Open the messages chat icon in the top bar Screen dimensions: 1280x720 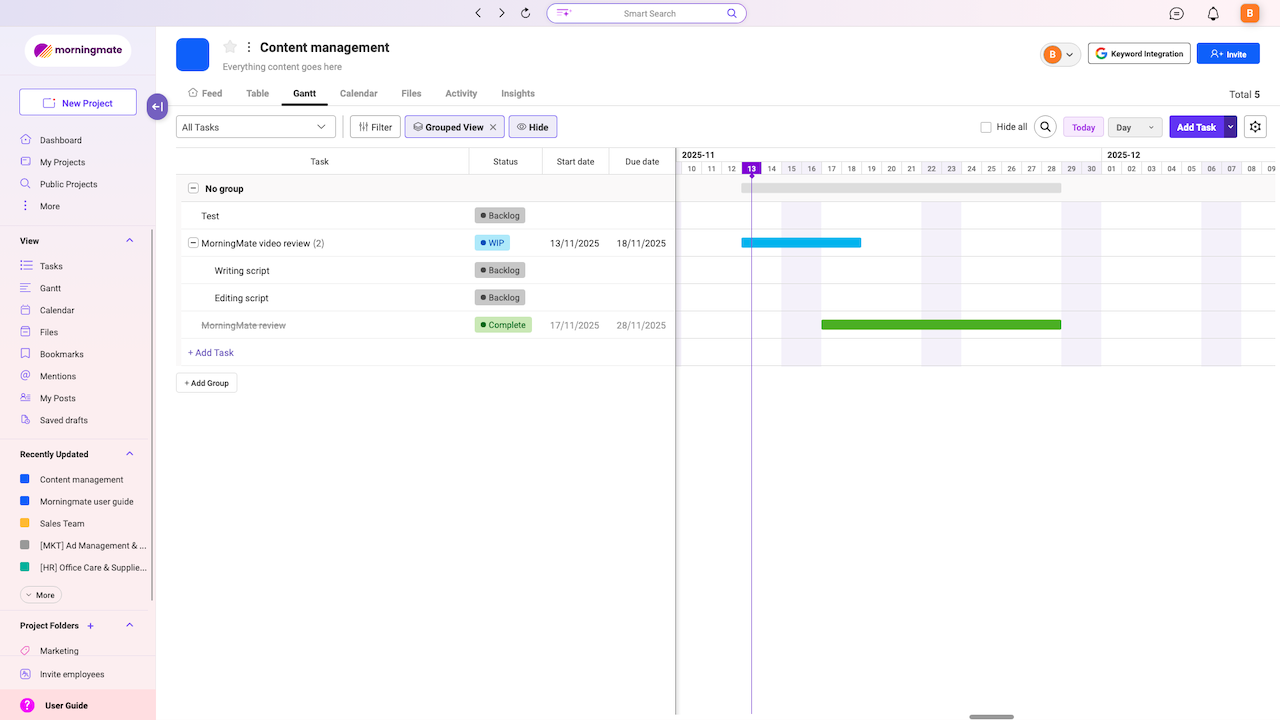click(x=1176, y=13)
